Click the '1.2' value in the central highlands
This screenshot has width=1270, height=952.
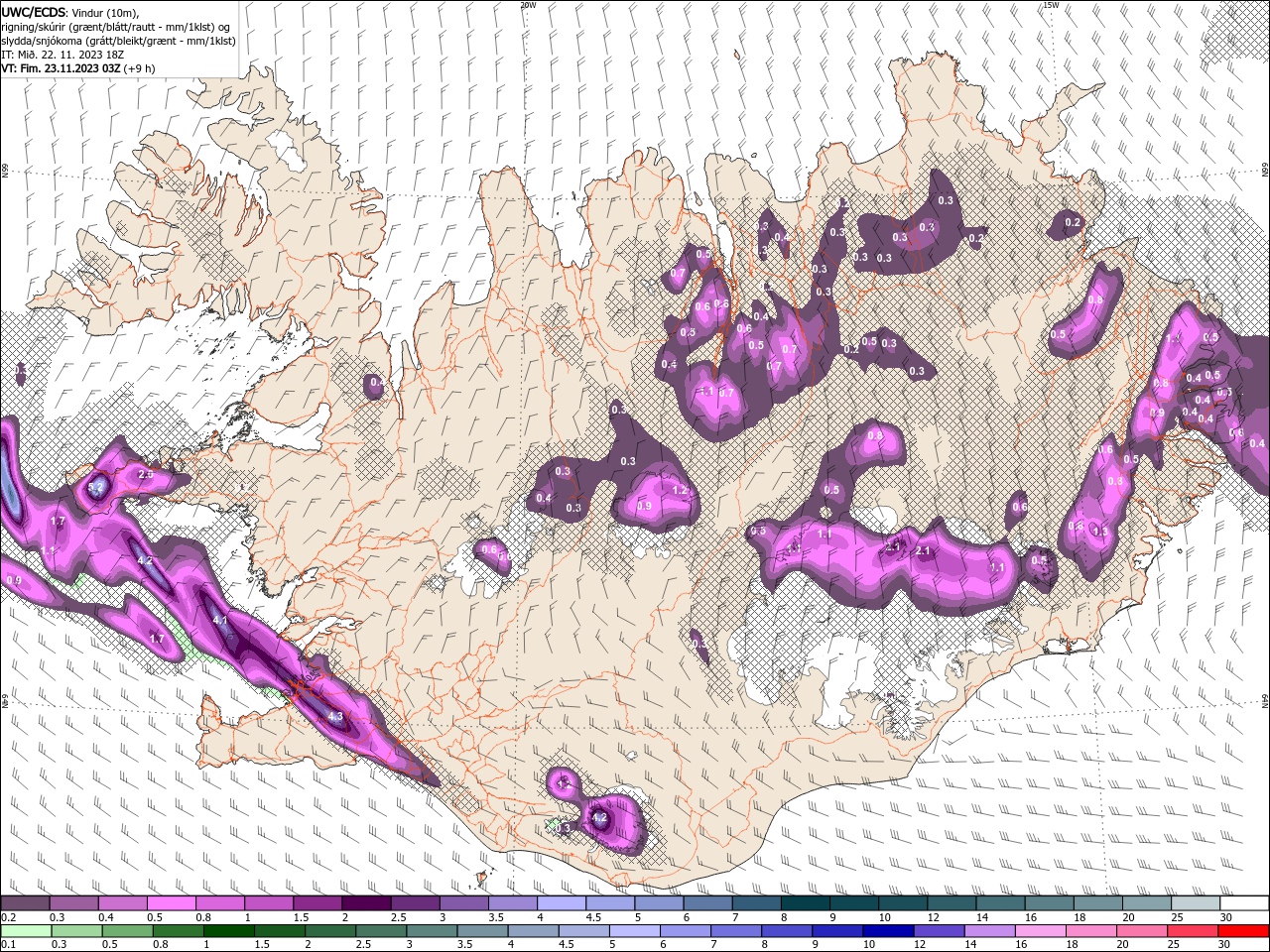(680, 490)
